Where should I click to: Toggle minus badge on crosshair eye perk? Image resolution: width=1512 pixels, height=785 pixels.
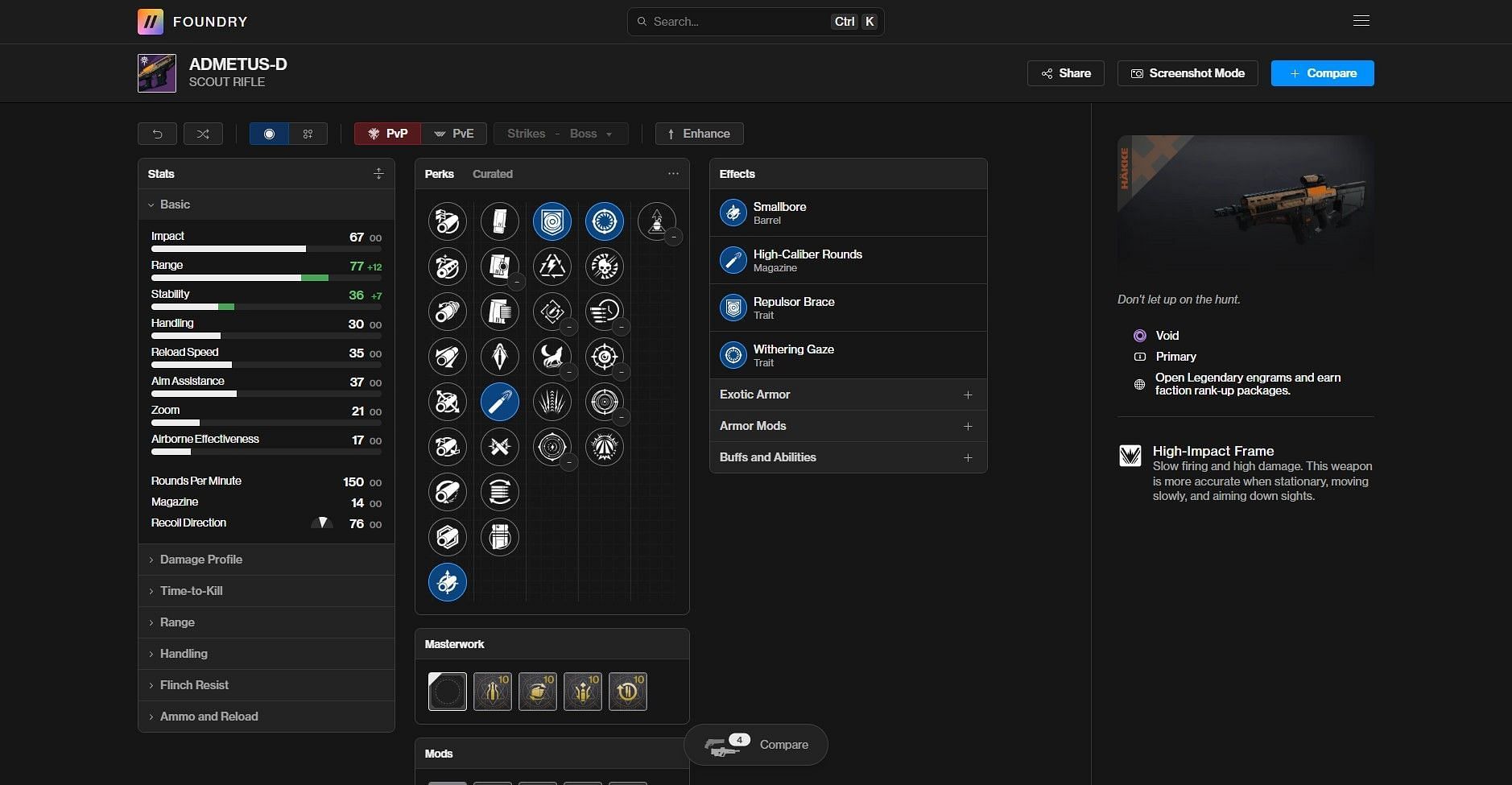click(x=621, y=373)
